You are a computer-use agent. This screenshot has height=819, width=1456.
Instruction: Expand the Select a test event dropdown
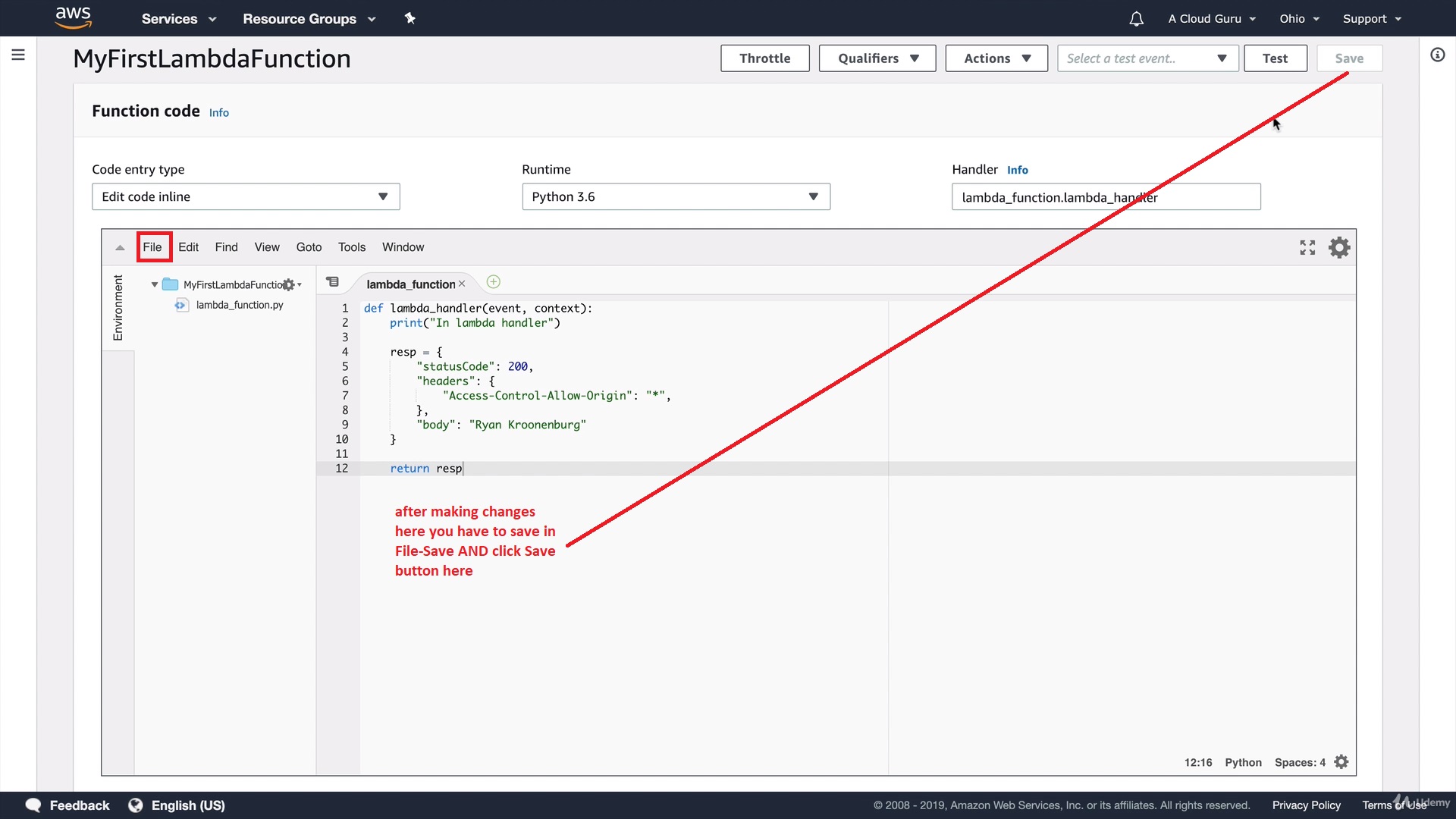click(x=1147, y=58)
